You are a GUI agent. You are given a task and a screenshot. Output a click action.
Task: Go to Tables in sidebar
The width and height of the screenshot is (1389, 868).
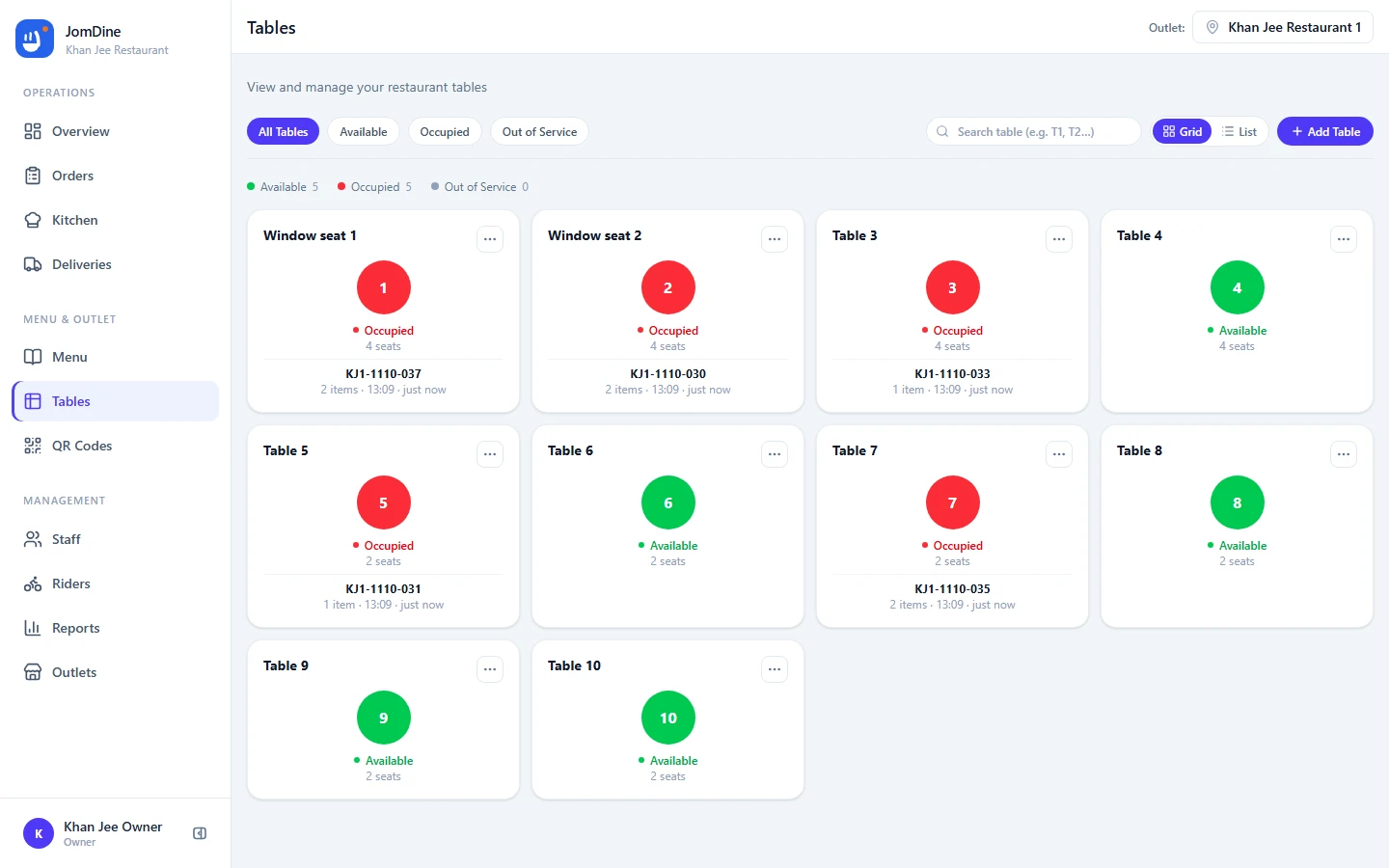(116, 401)
